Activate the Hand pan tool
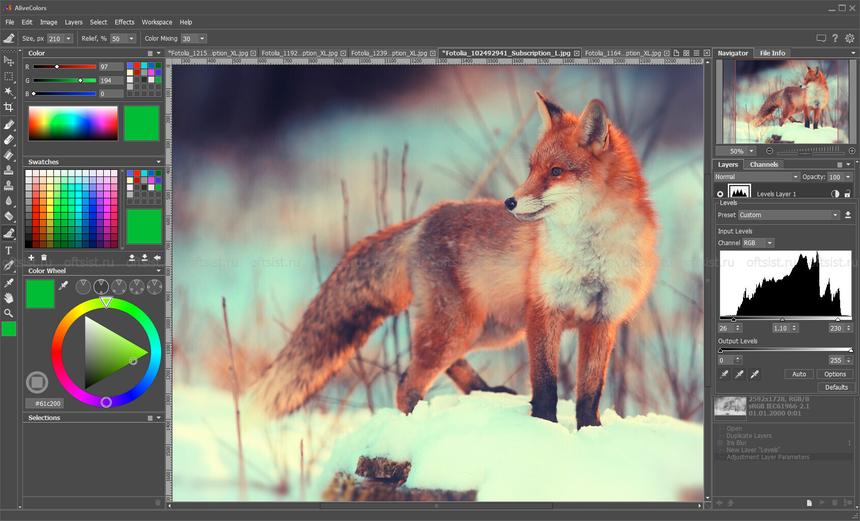Viewport: 860px width, 521px height. tap(9, 298)
